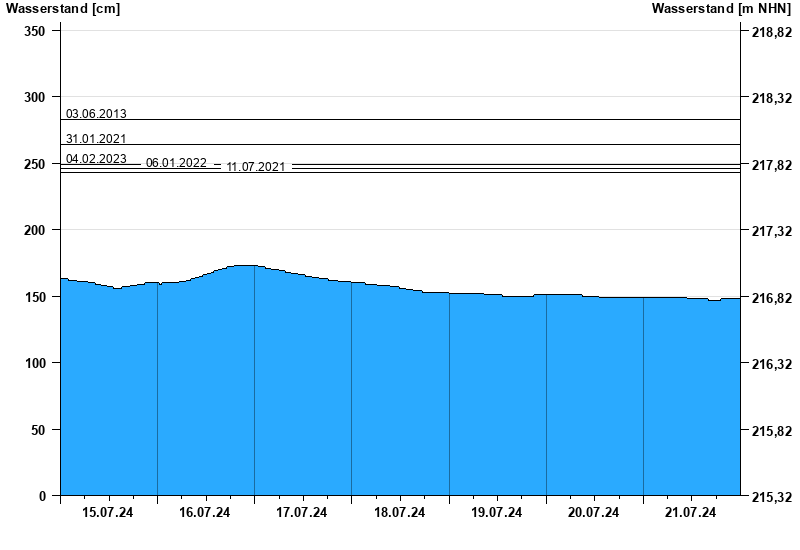Pick the 18.07.24 date label
Screen dimensions: 800x550
399,513
